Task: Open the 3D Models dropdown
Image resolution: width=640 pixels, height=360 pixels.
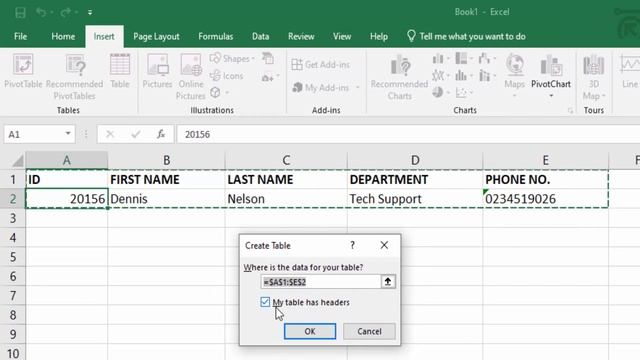Action: tap(219, 93)
